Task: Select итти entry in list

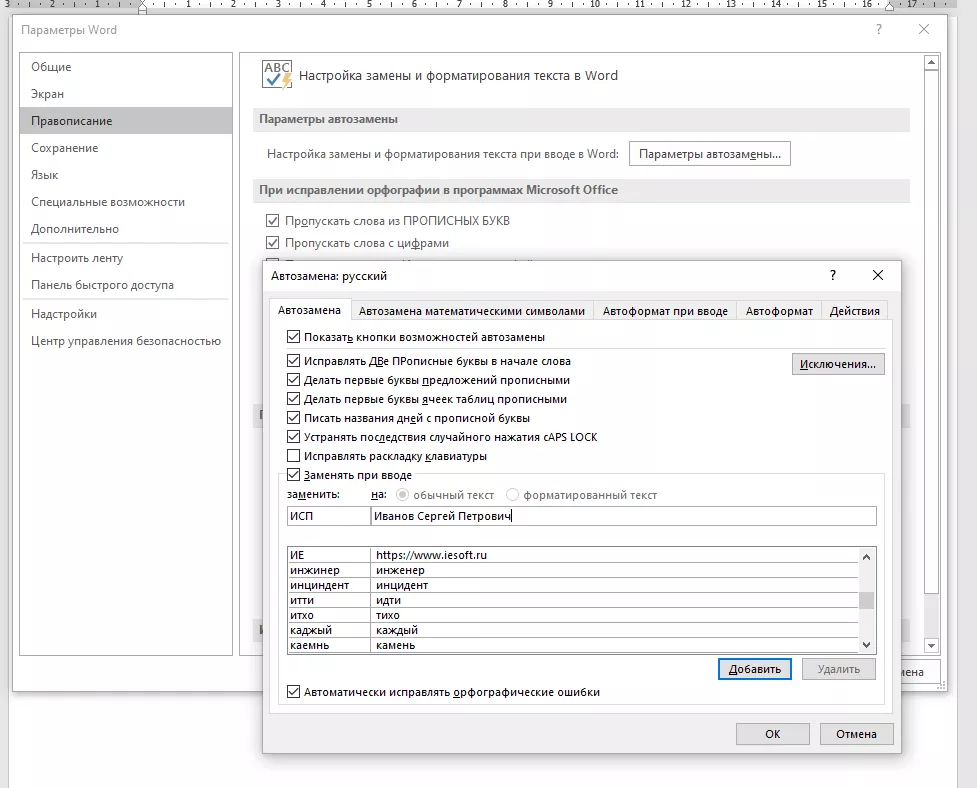Action: (573, 600)
